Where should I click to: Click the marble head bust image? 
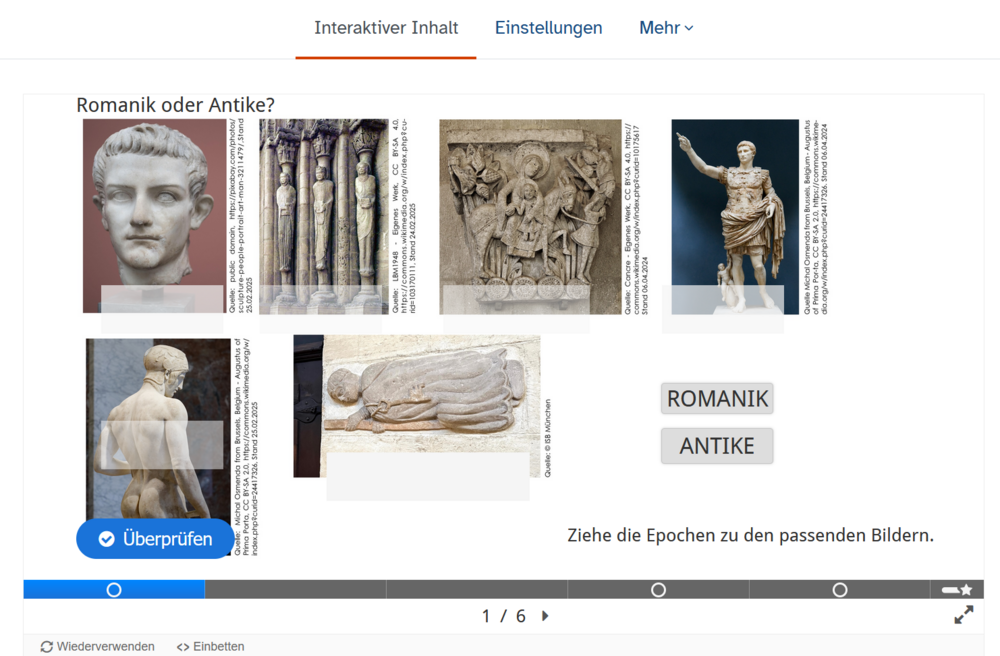[x=155, y=215]
